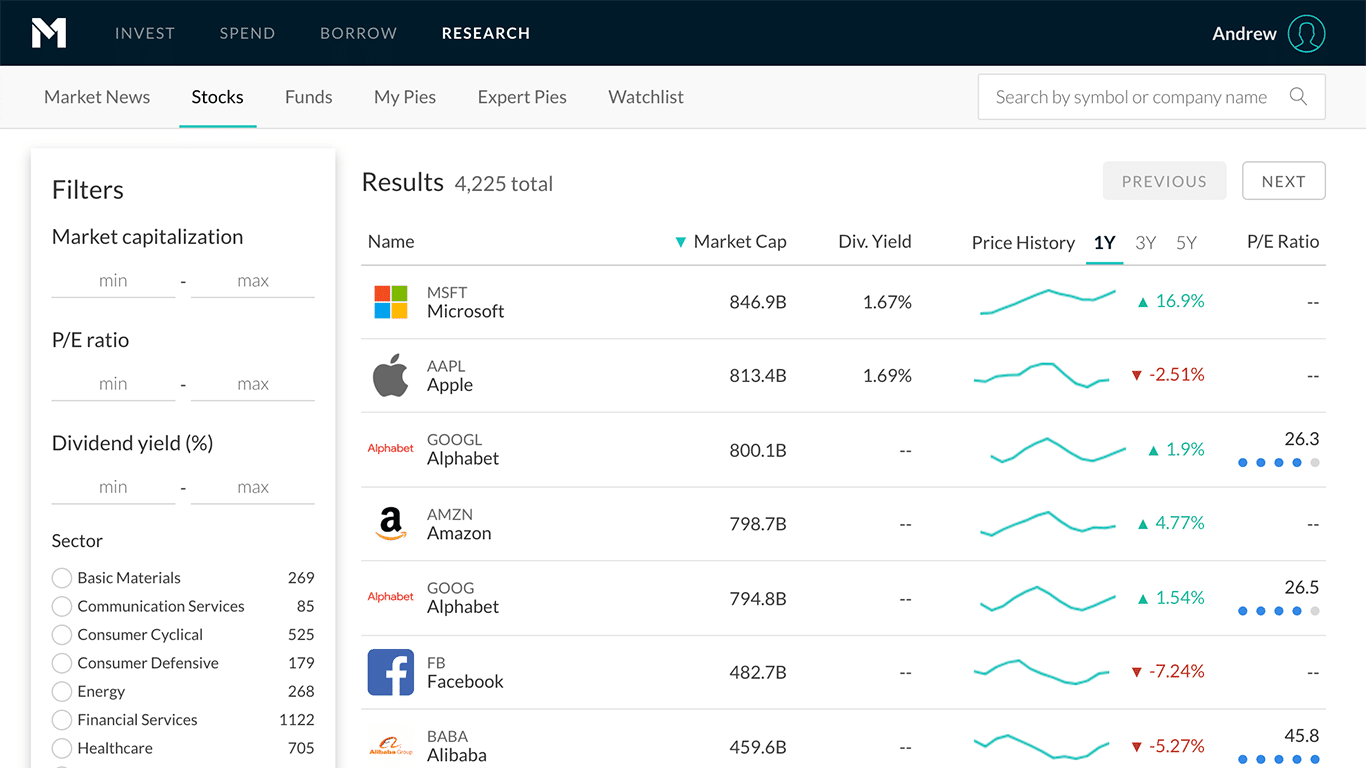Switch to the Funds tab

(309, 97)
